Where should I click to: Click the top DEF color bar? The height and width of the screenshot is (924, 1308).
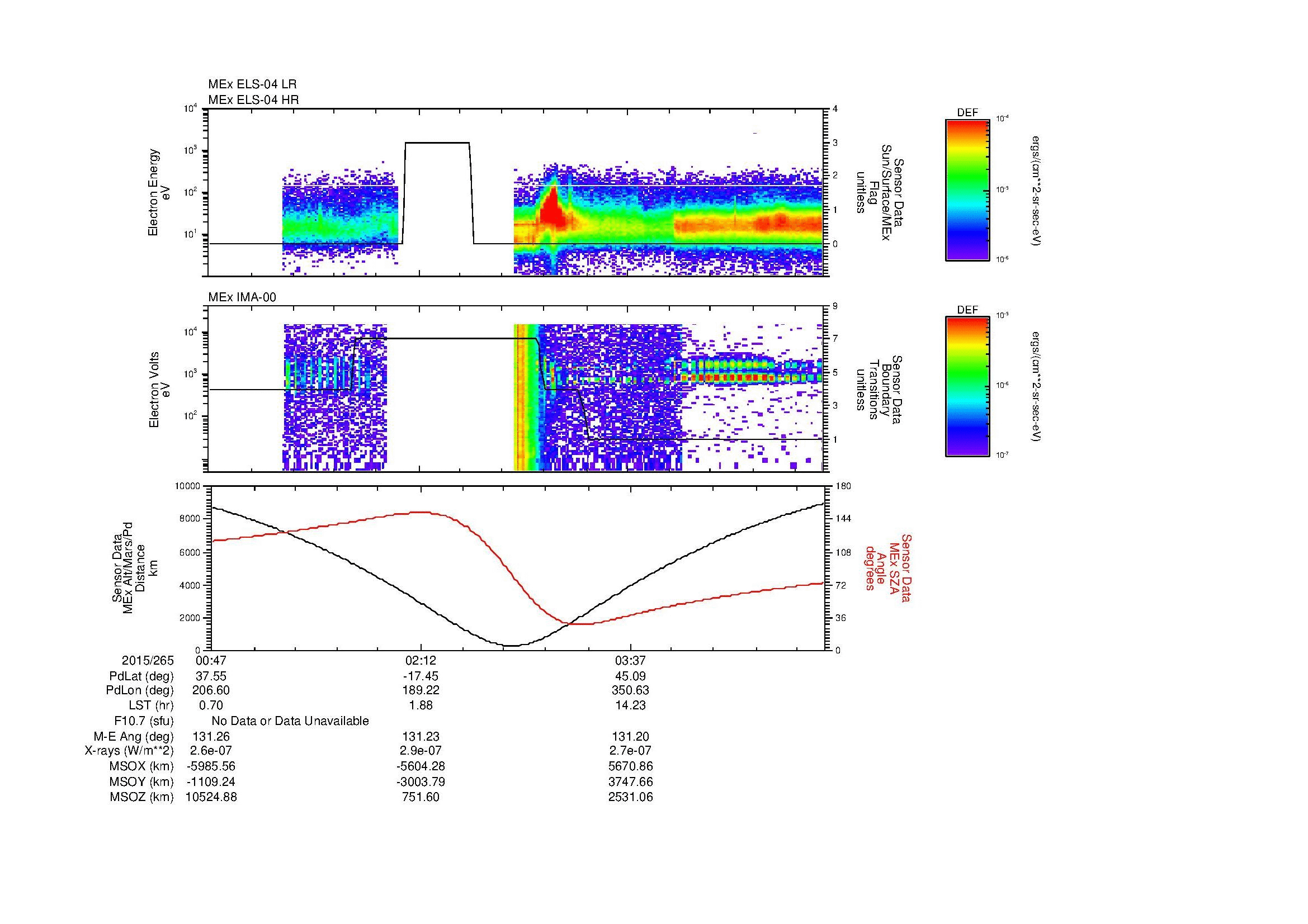[967, 190]
